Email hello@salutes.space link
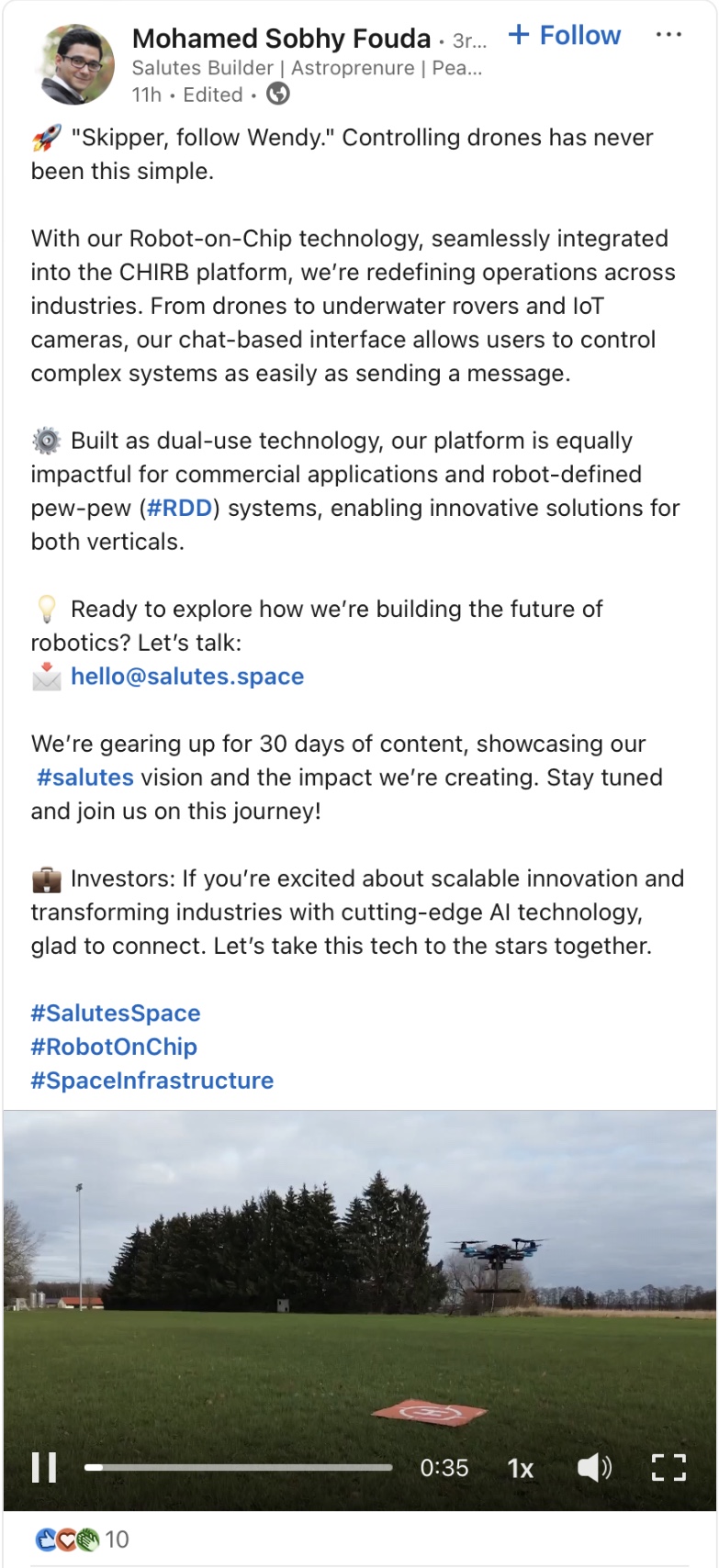This screenshot has width=719, height=1568. pyautogui.click(x=187, y=677)
